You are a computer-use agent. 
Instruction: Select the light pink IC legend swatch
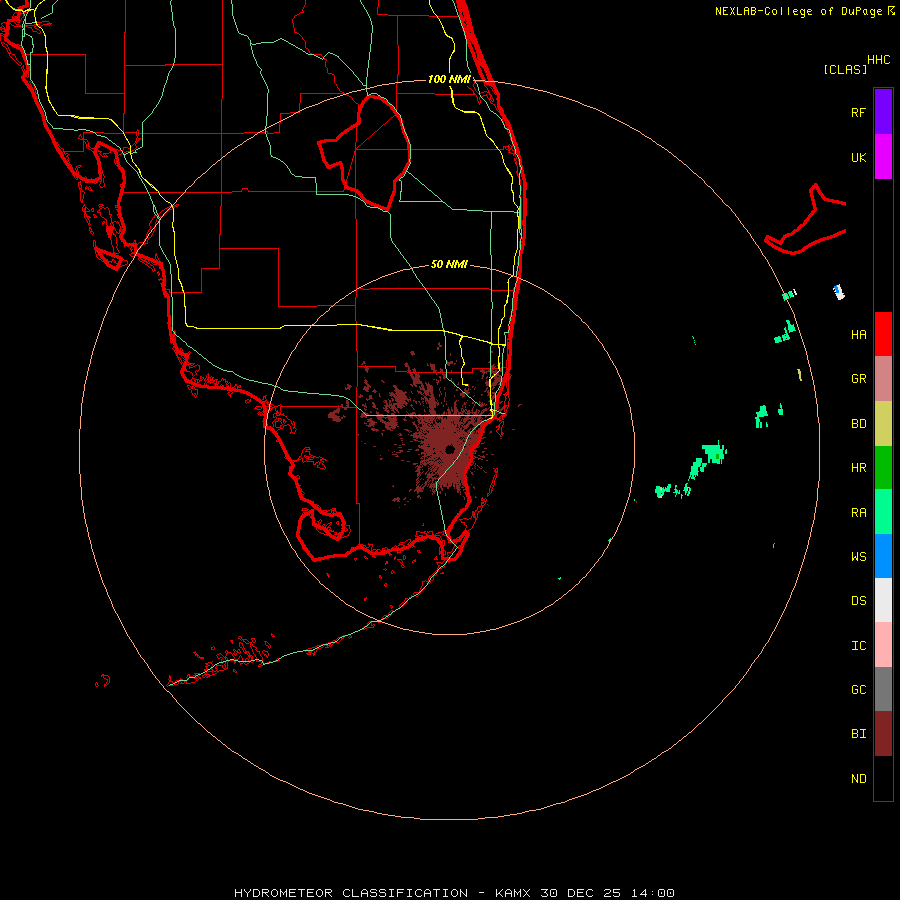[883, 645]
